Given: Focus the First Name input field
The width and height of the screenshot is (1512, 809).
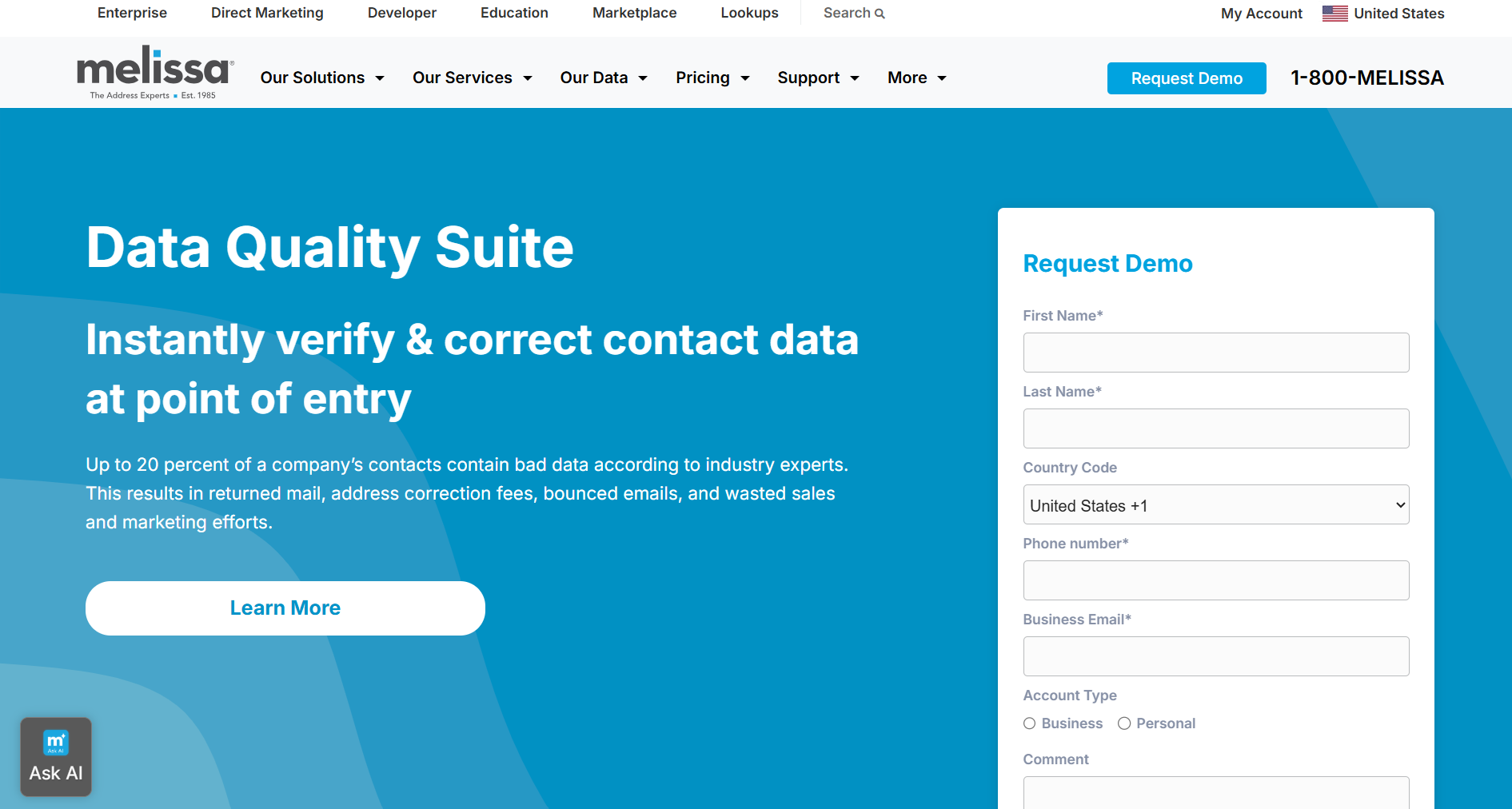Looking at the screenshot, I should pyautogui.click(x=1216, y=353).
